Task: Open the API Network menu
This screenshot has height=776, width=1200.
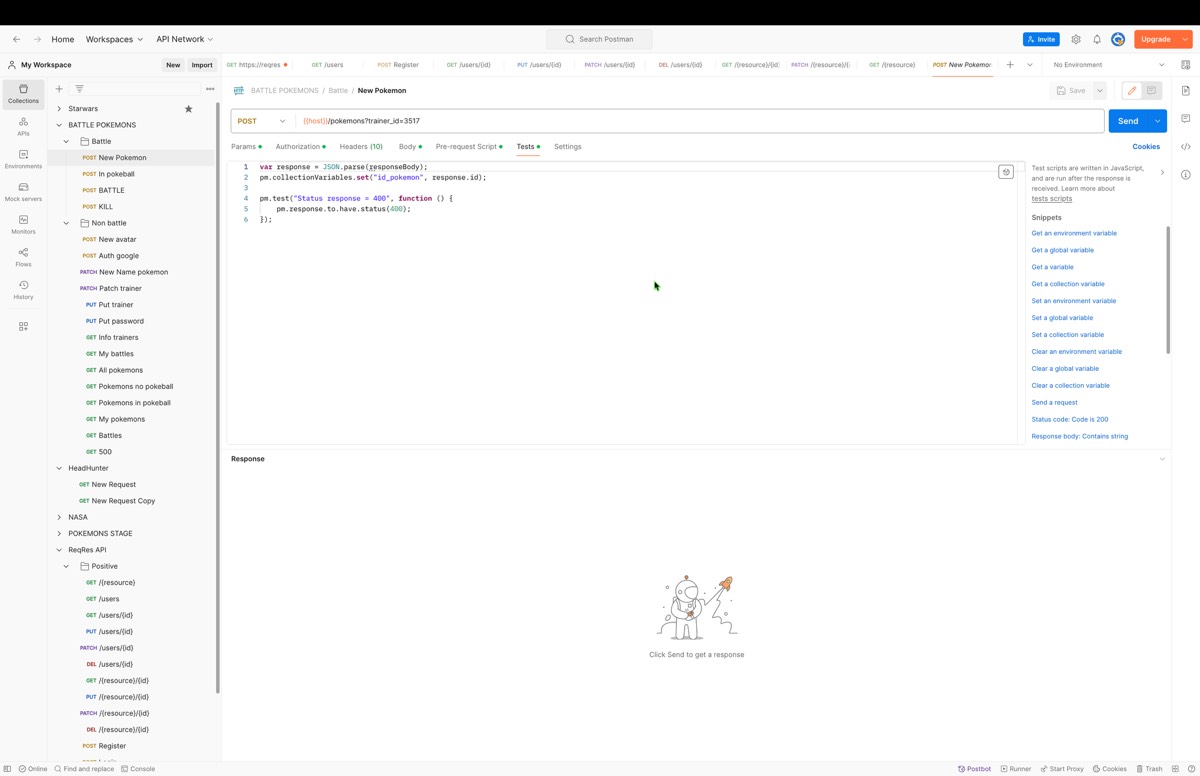Action: point(185,39)
